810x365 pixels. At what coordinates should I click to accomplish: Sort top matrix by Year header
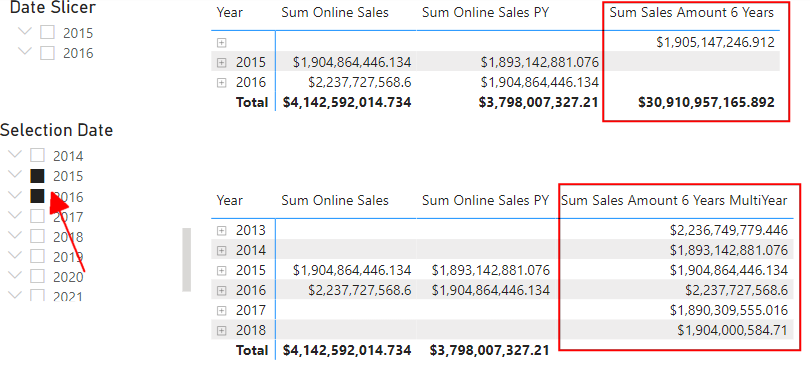229,12
